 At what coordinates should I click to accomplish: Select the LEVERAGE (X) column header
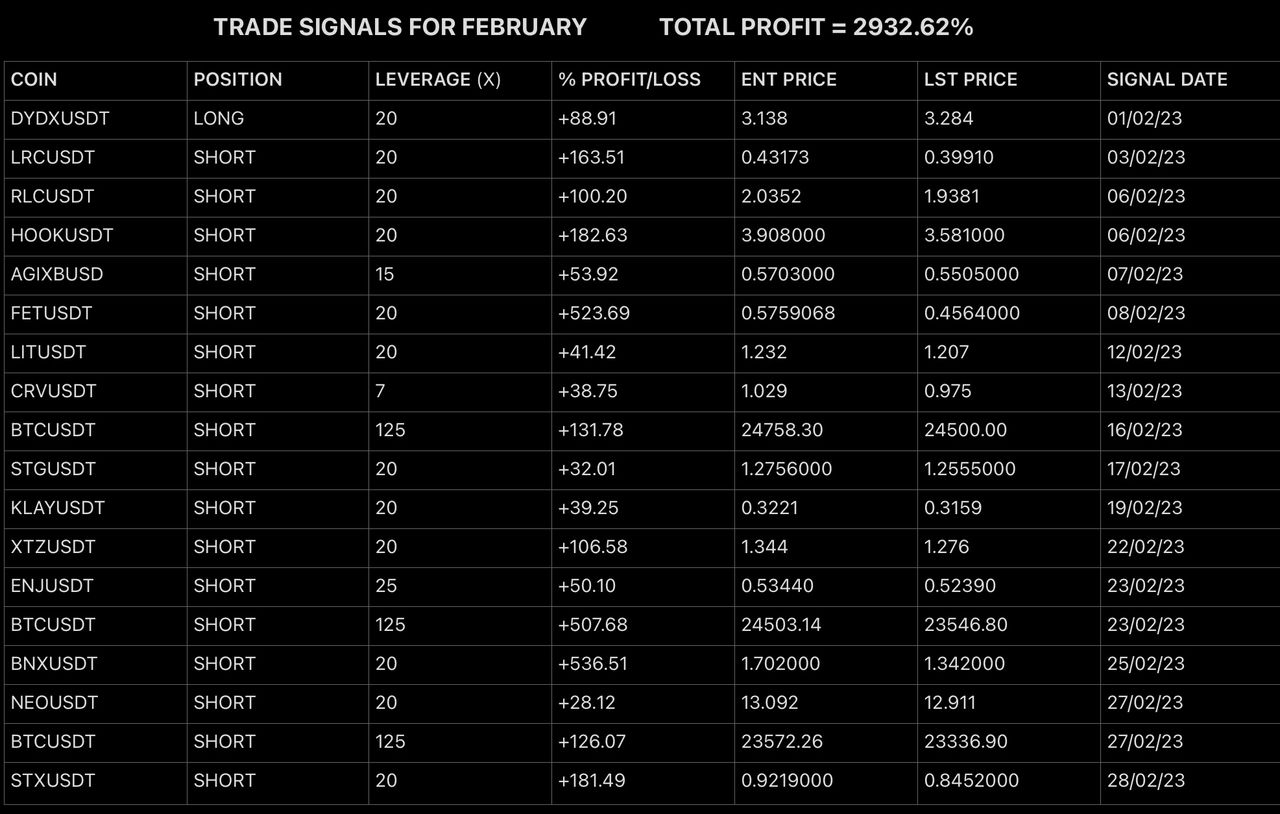438,80
